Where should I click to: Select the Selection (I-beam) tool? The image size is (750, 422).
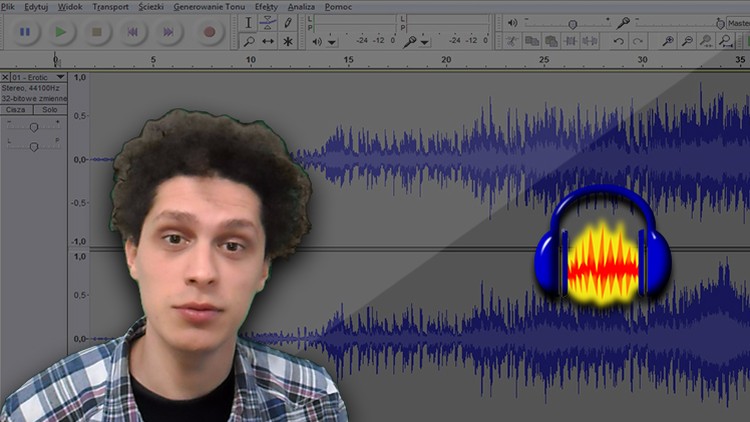pyautogui.click(x=248, y=22)
